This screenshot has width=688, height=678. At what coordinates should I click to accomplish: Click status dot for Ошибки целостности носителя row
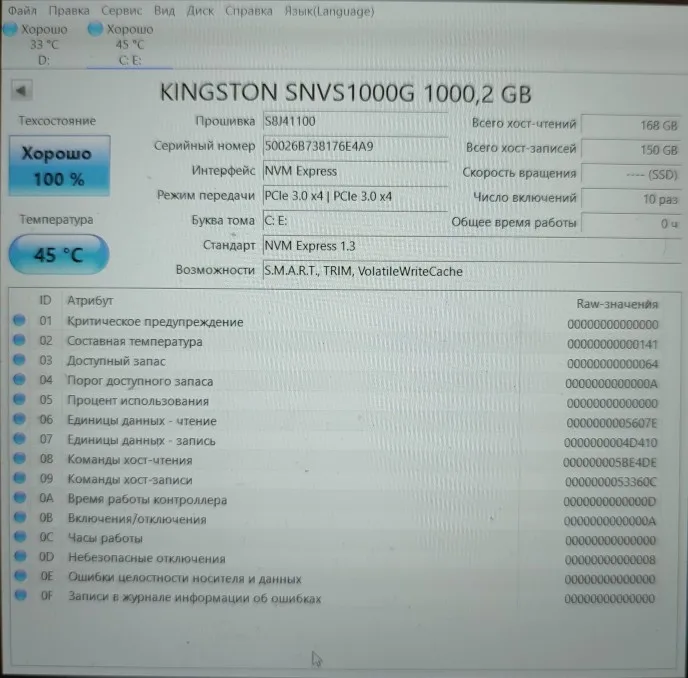click(x=20, y=575)
